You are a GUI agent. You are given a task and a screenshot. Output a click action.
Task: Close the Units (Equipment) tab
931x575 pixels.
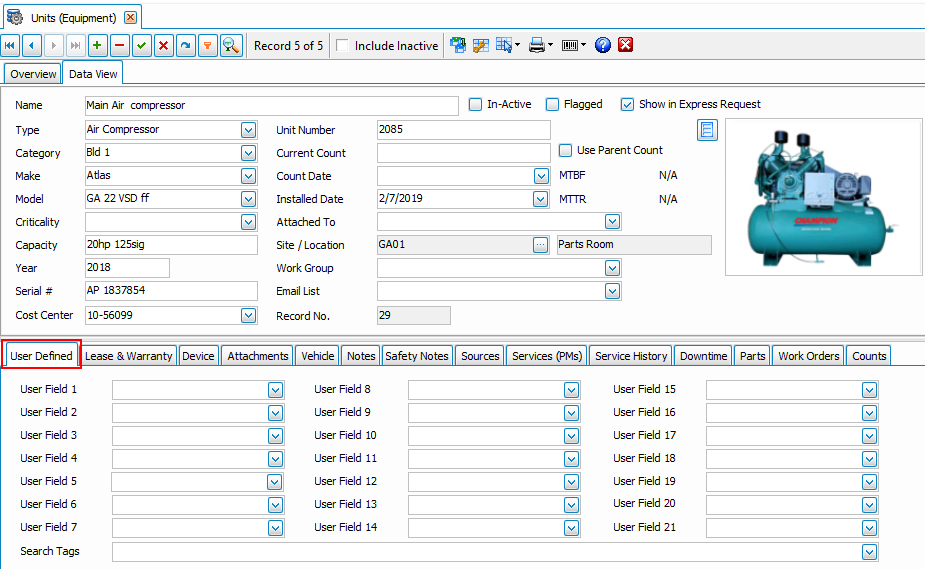click(x=131, y=17)
